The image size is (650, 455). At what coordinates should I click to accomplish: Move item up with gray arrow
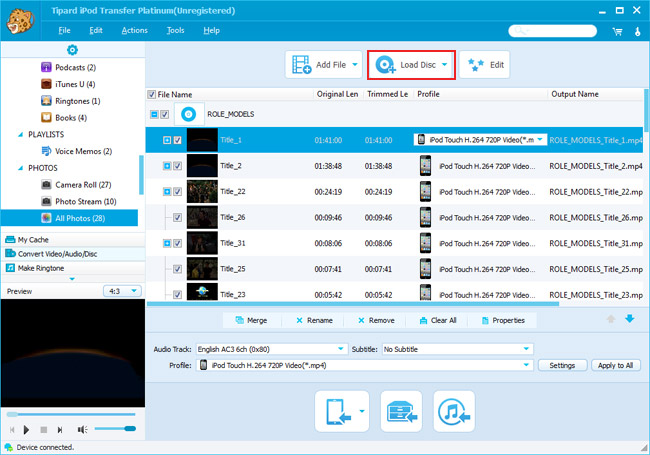[611, 319]
